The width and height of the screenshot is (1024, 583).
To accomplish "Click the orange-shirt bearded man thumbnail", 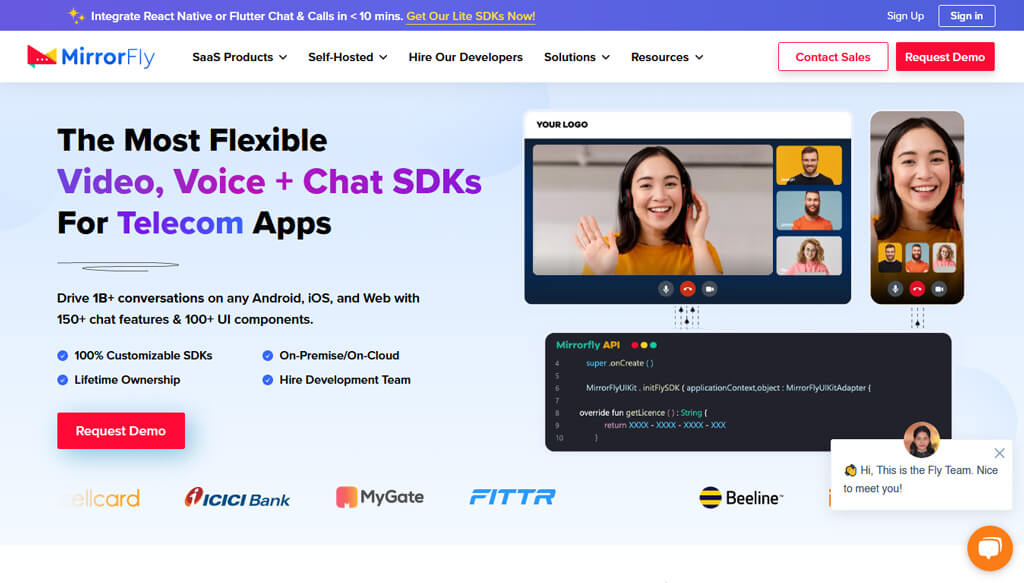I will 808,210.
